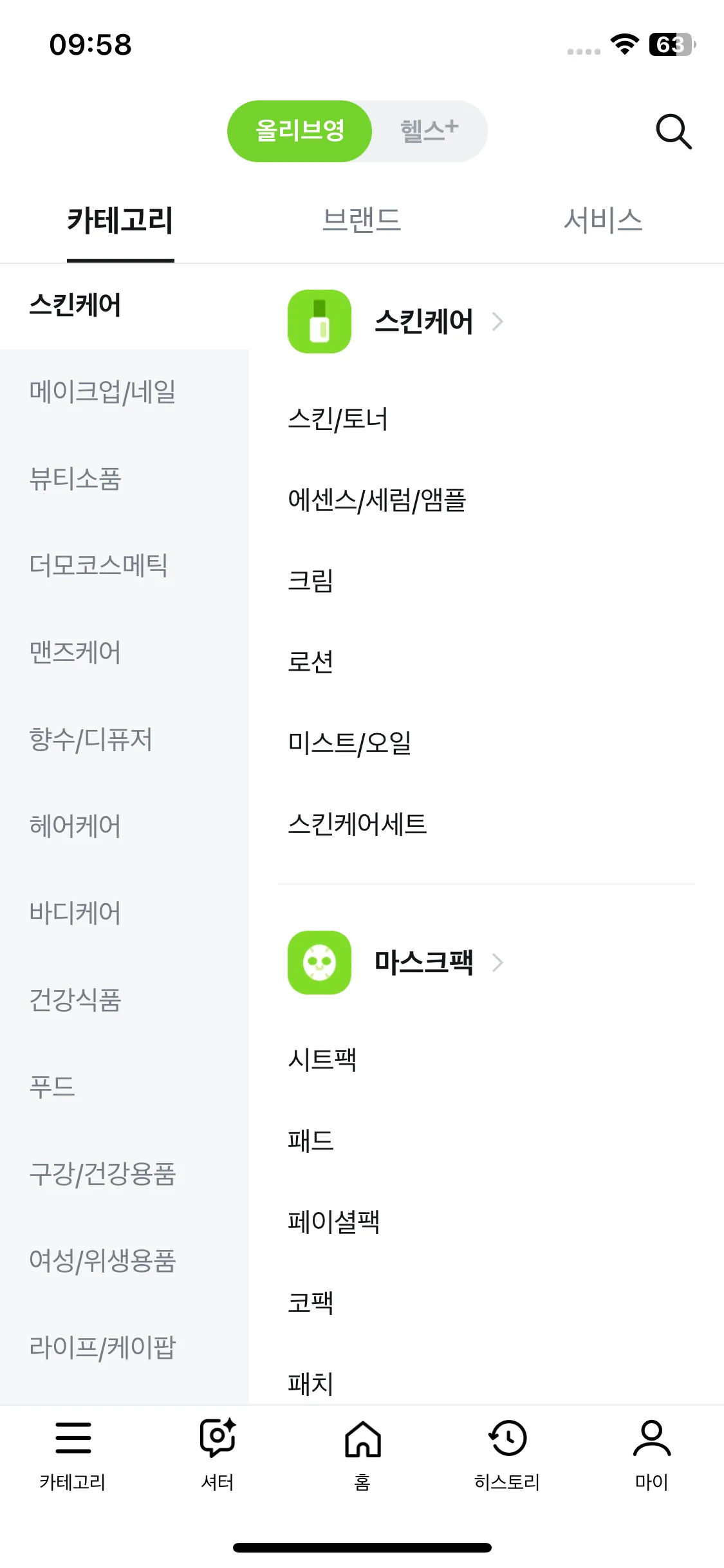The image size is (724, 1568).
Task: Select the 올리브영 toggle option
Action: (x=300, y=131)
